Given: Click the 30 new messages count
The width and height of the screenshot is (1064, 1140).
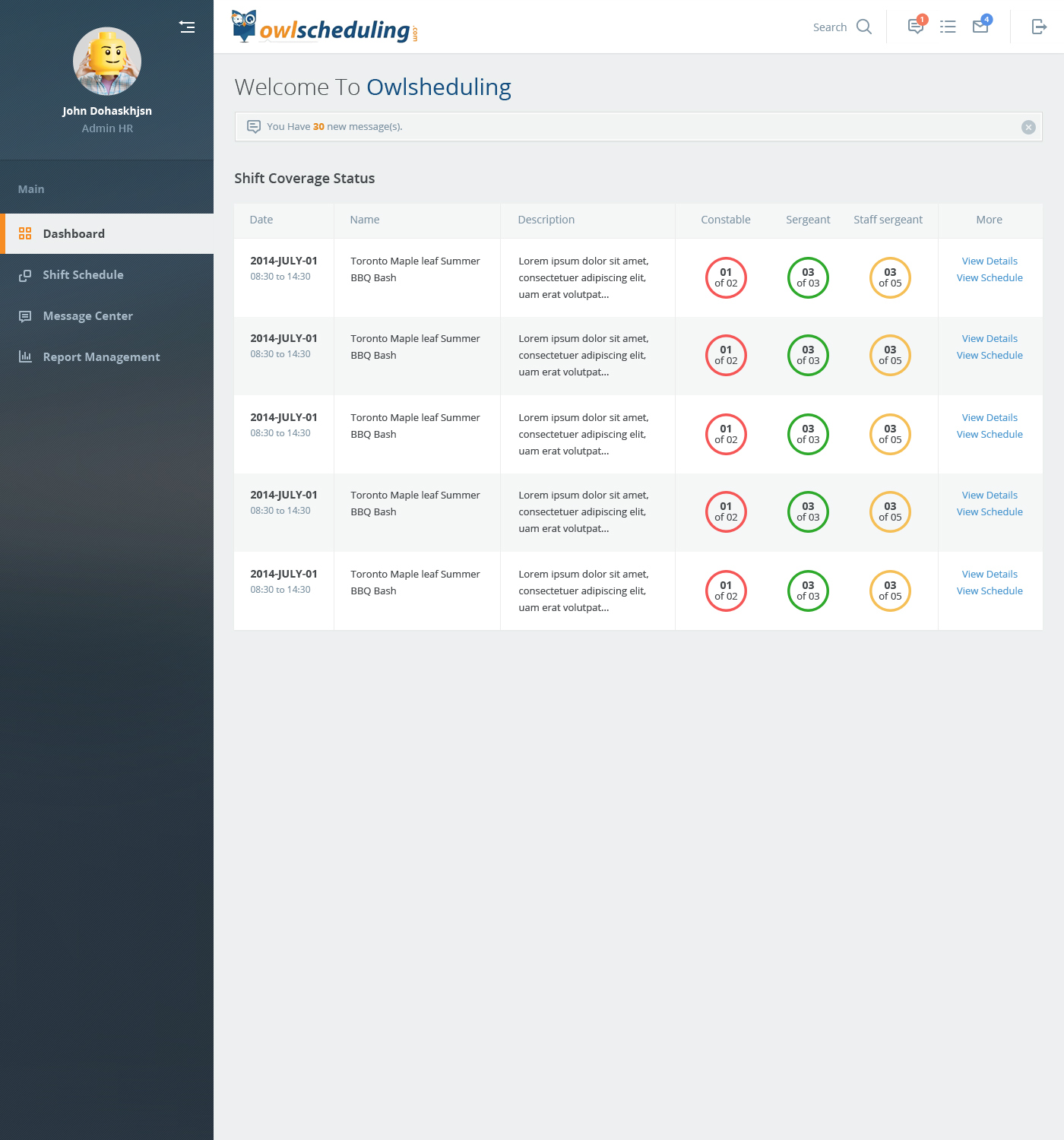Looking at the screenshot, I should pos(318,127).
